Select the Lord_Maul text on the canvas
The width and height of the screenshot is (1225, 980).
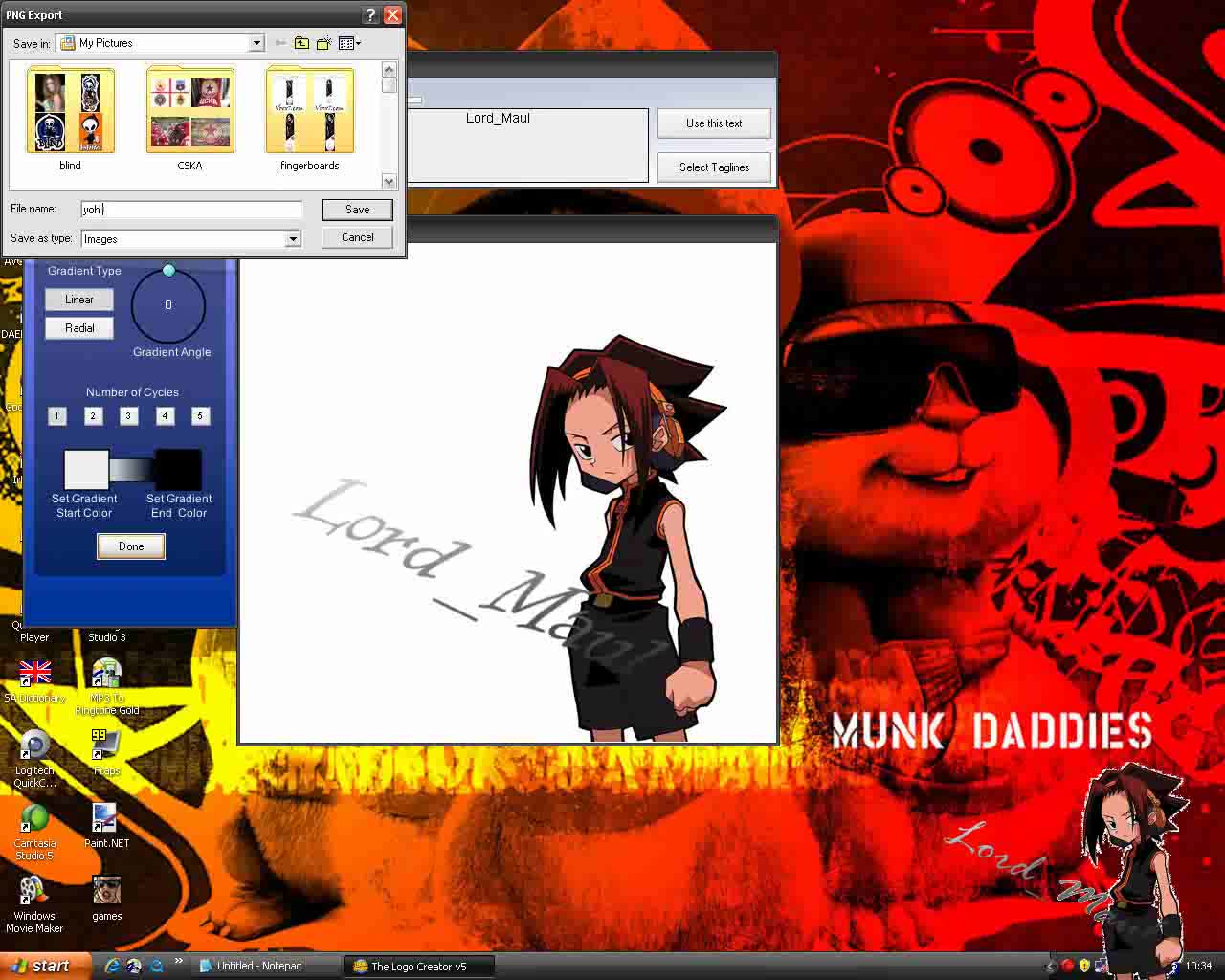coord(479,572)
